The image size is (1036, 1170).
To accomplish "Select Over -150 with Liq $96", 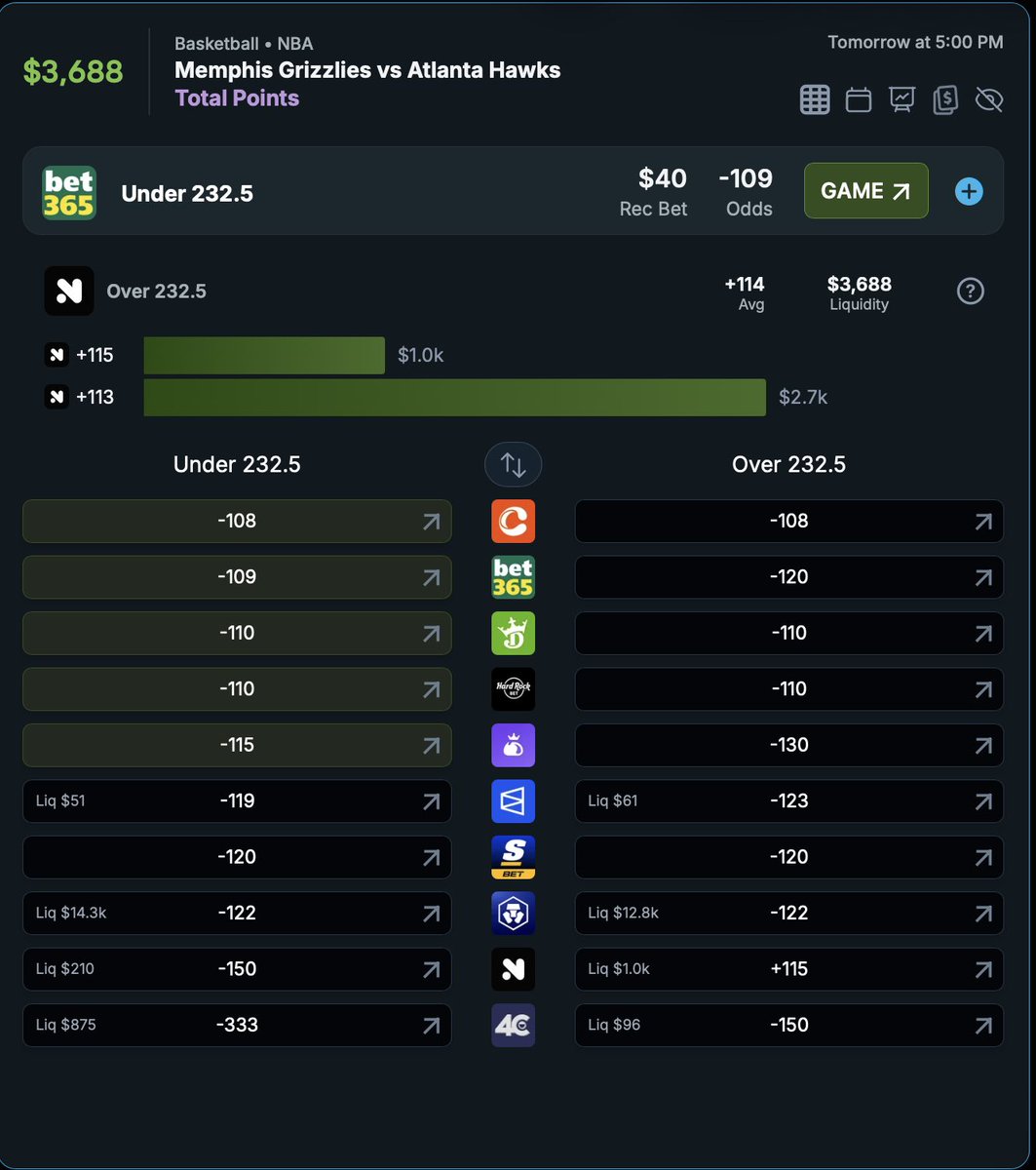I will coord(789,1026).
